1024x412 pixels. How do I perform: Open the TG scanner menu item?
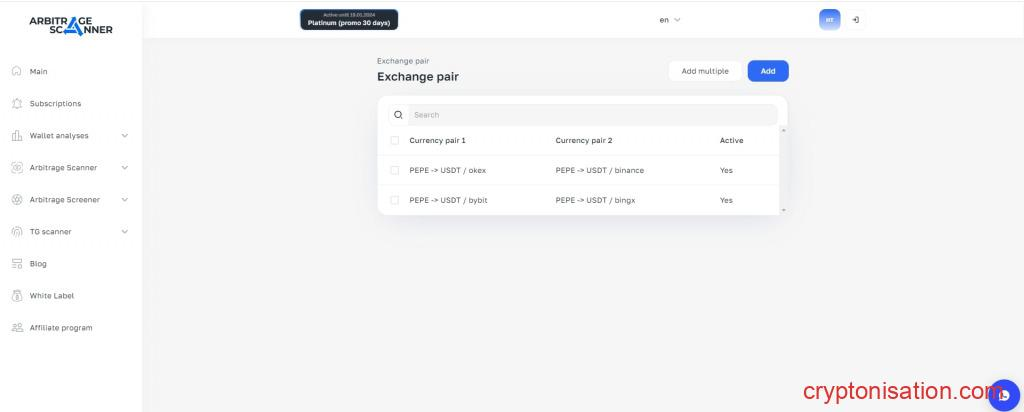50,232
